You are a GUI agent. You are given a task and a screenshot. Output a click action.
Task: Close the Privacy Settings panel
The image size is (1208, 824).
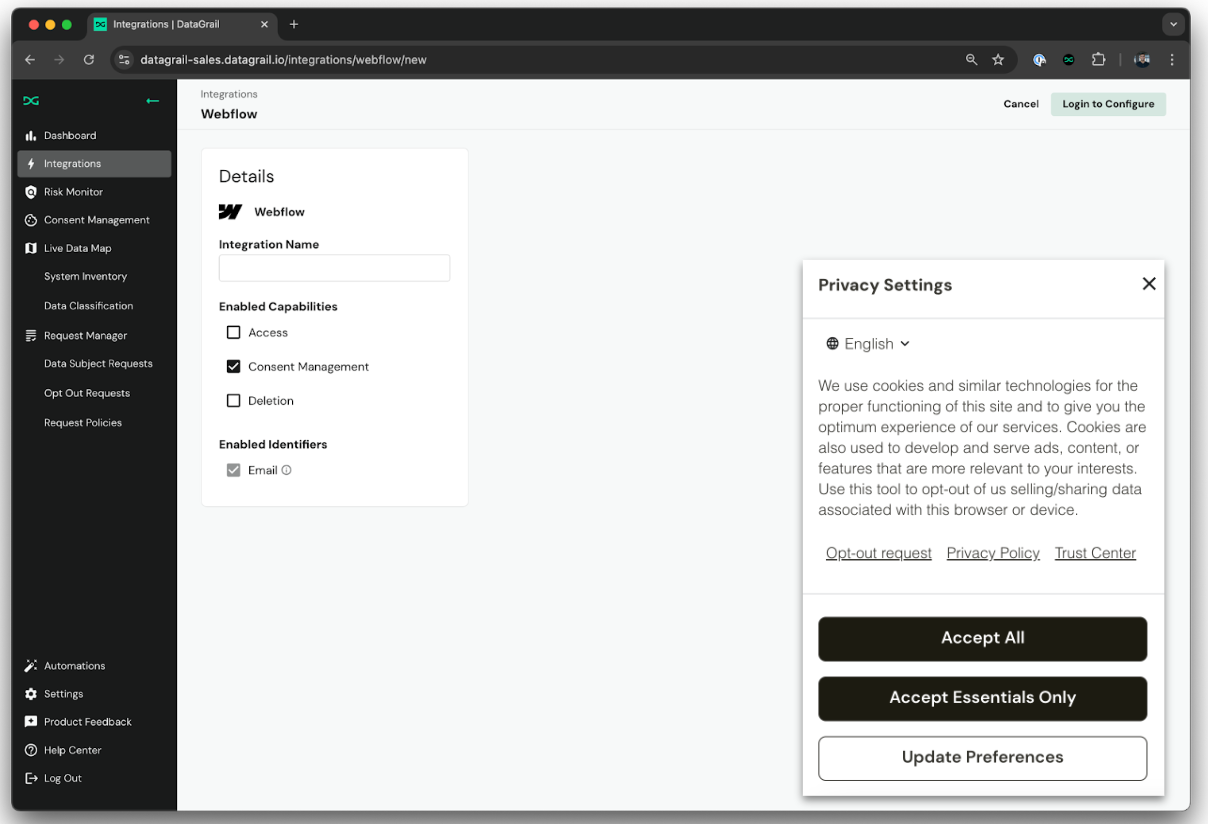pyautogui.click(x=1149, y=284)
